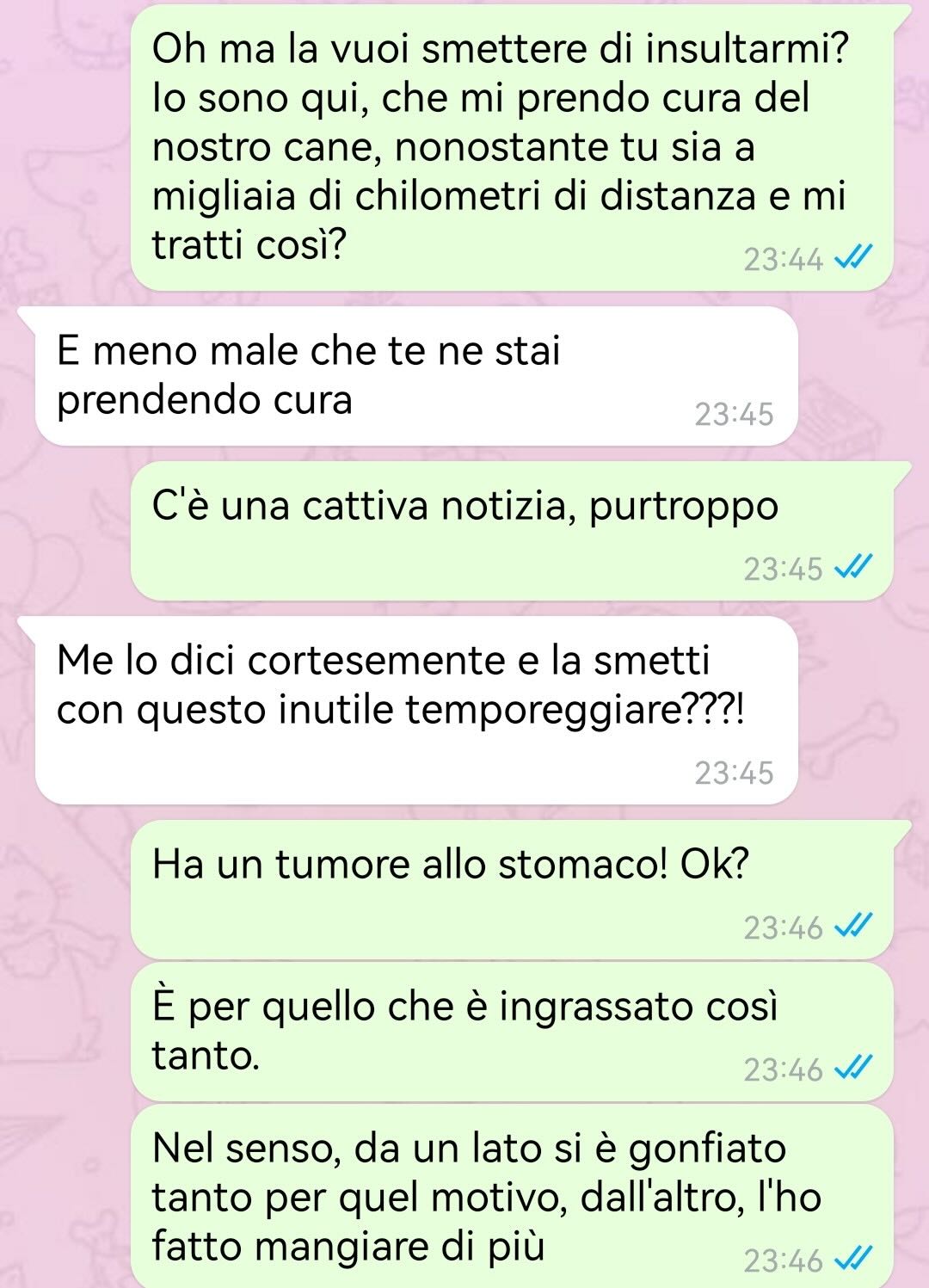Tap the 23:46 timestamp beside 'tanto.'

pyautogui.click(x=783, y=1069)
